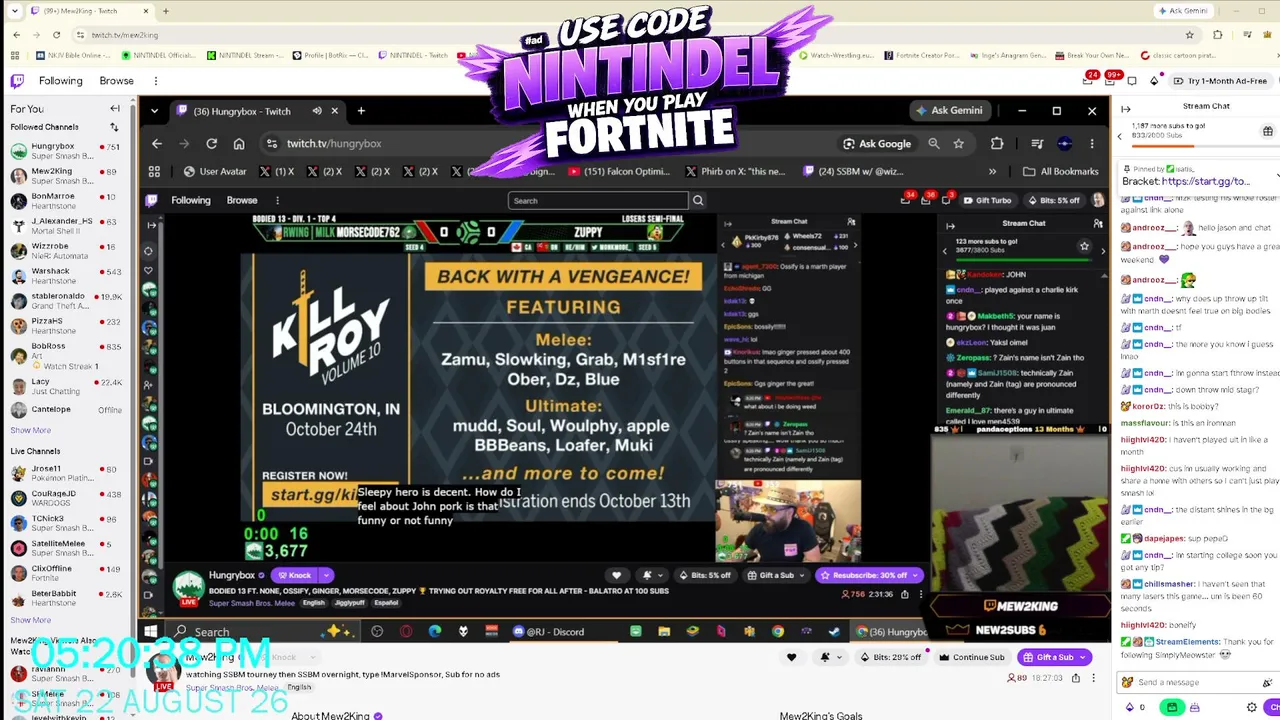The height and width of the screenshot is (720, 1280).
Task: Open the outer Twitch more-options dots menu
Action: [x=156, y=81]
